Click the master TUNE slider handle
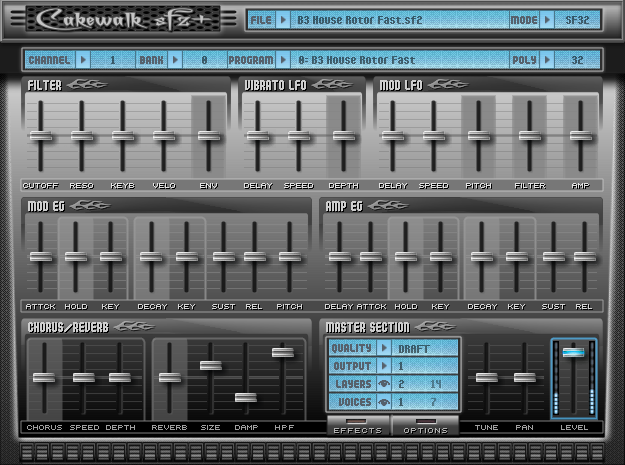 point(487,378)
